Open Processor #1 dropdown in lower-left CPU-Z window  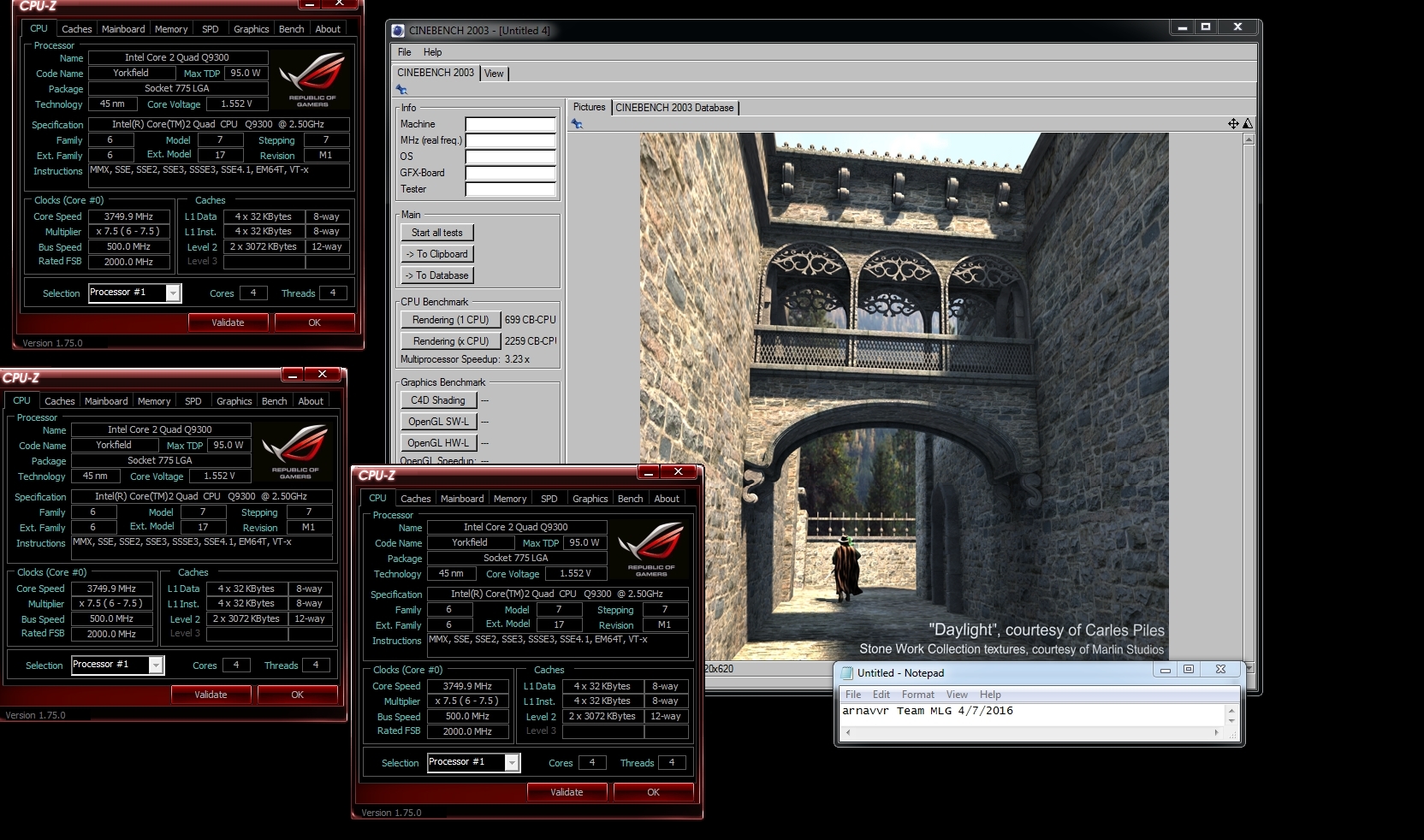[x=156, y=665]
